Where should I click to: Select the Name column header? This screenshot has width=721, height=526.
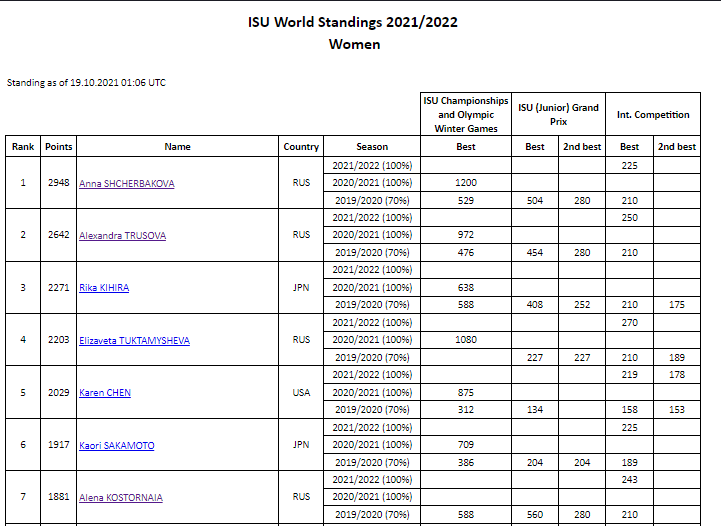click(x=177, y=147)
